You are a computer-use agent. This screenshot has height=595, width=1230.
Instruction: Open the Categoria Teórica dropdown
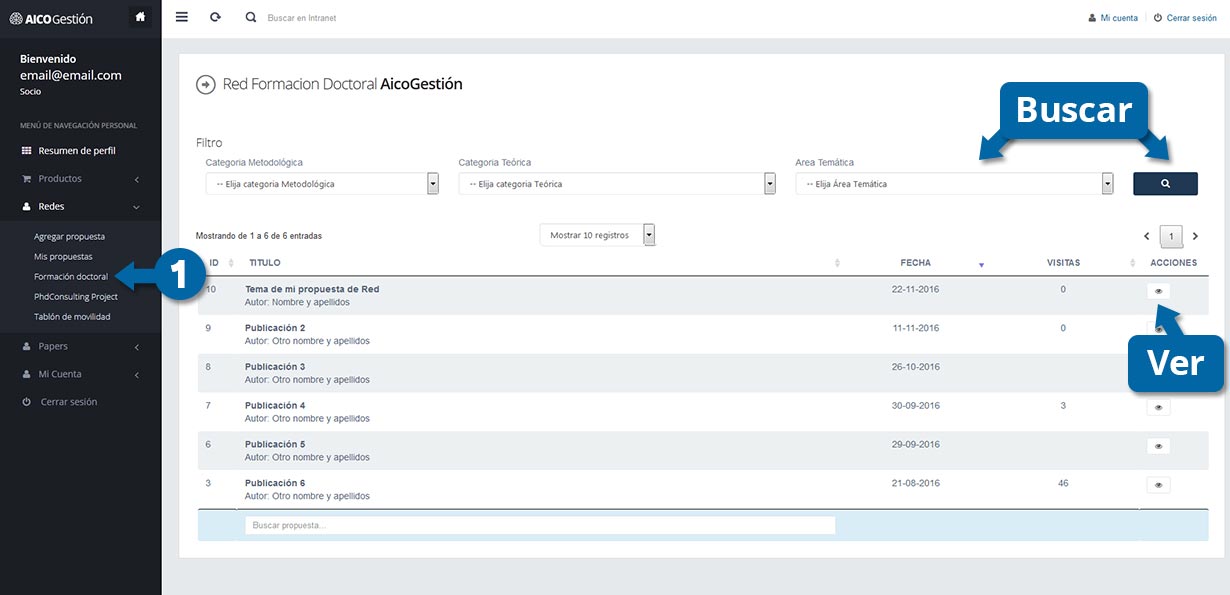(617, 184)
